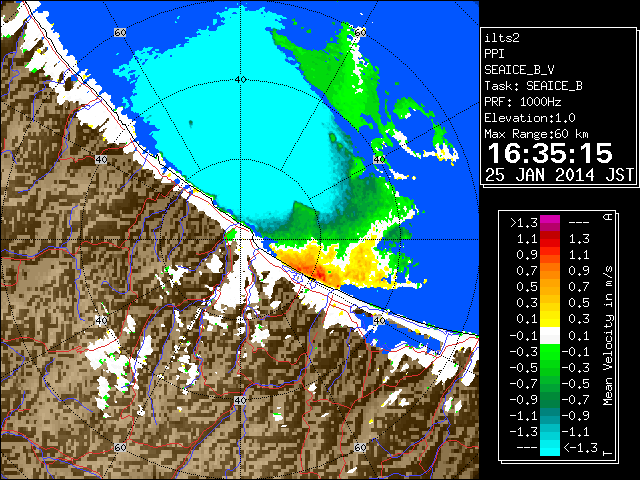Click the 'A' letter at the legend top
640x480 pixels.
click(608, 217)
